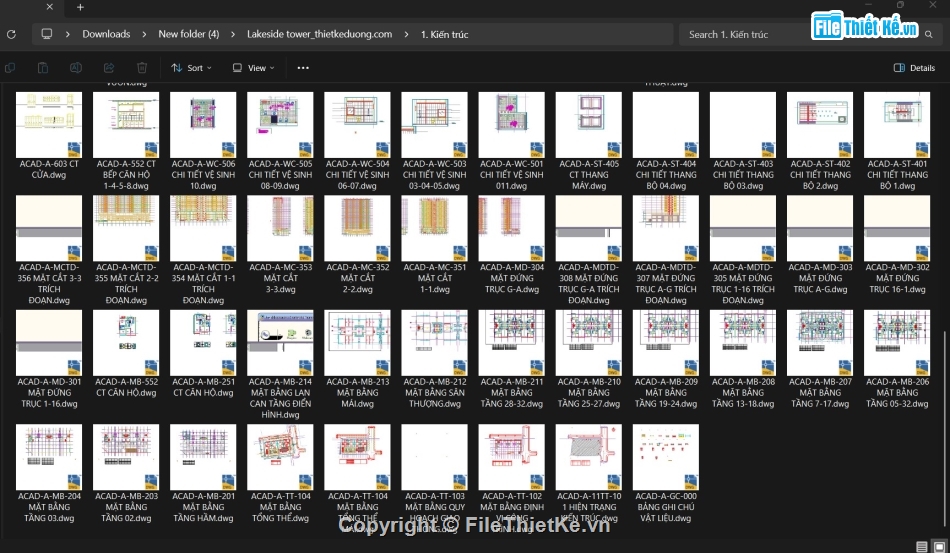Click the Rename icon in toolbar
This screenshot has height=553, width=950.
[76, 68]
